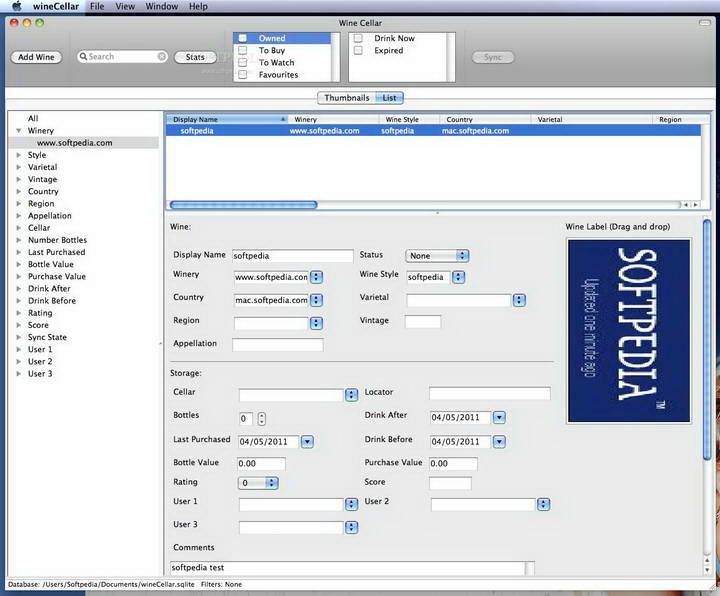Expand the Rating sidebar node
The height and width of the screenshot is (596, 720).
click(x=19, y=313)
